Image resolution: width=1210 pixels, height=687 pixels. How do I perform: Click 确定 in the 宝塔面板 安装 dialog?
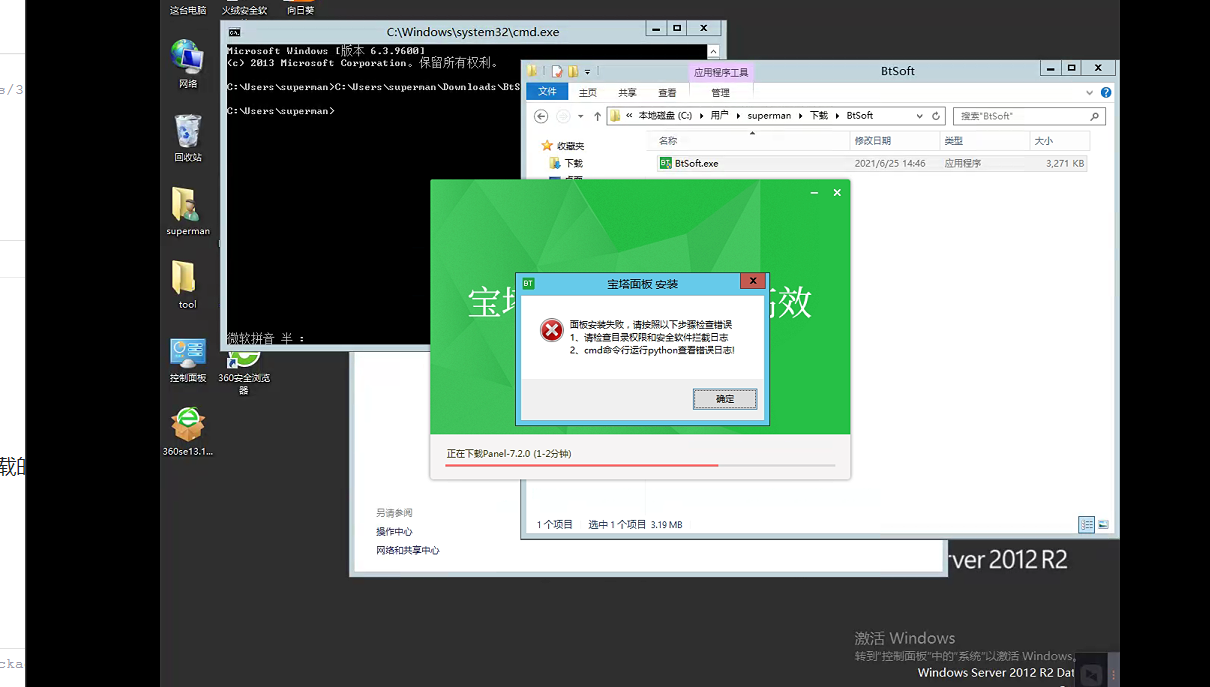725,399
